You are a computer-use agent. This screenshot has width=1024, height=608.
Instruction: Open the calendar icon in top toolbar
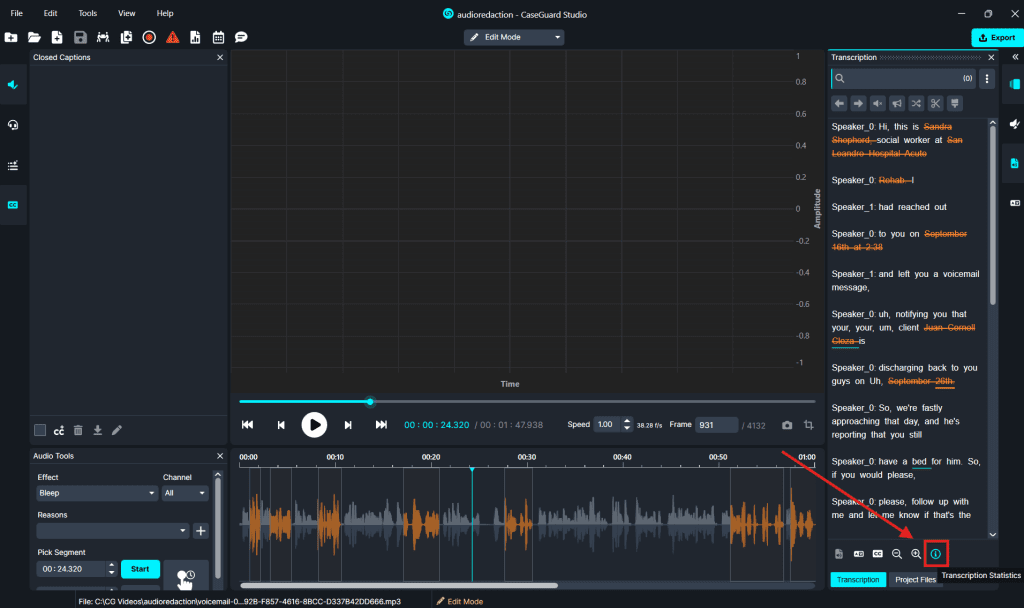218,37
